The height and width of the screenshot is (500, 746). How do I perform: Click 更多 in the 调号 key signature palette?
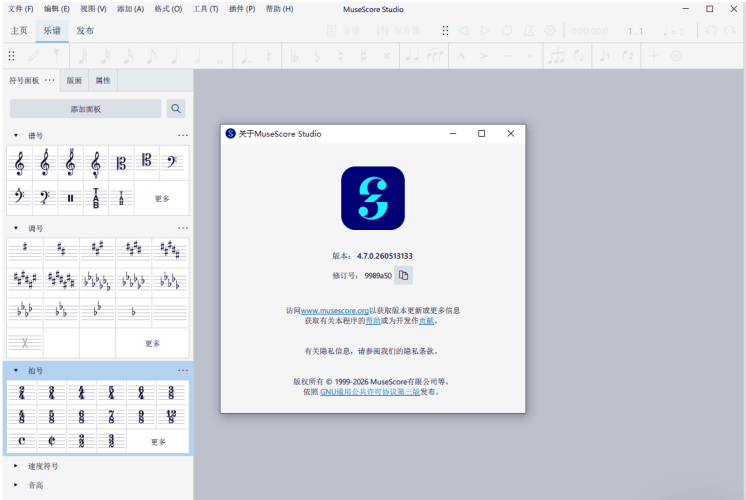152,343
